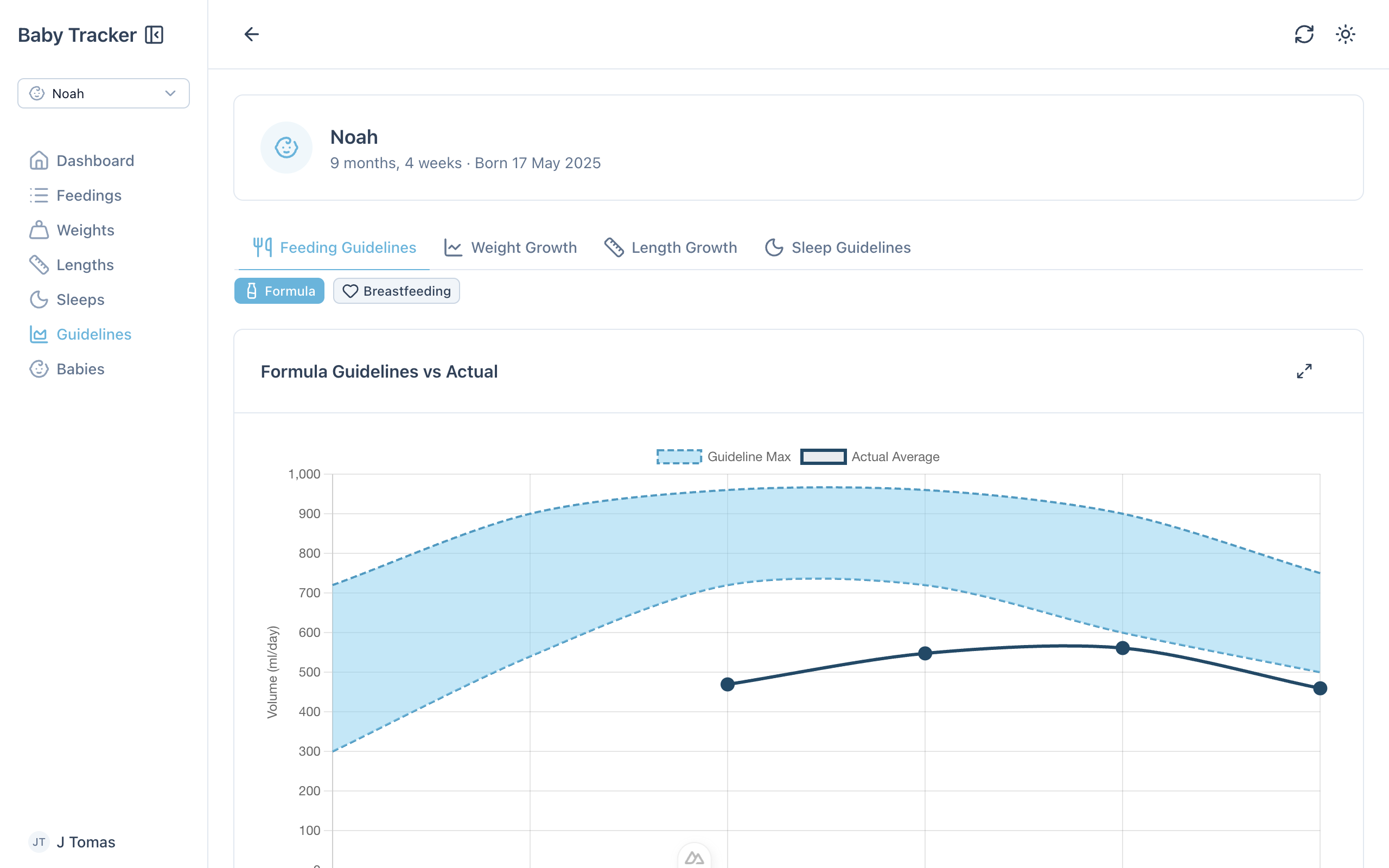Refresh the data with the sync icon
The image size is (1389, 868).
click(x=1304, y=34)
